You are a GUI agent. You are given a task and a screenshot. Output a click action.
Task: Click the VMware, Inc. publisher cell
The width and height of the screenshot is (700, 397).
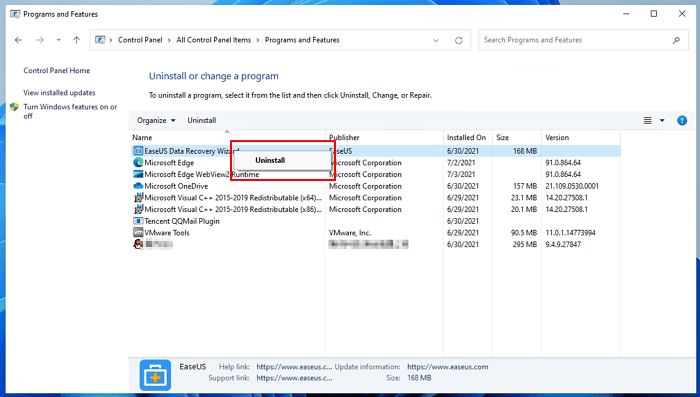coord(350,233)
